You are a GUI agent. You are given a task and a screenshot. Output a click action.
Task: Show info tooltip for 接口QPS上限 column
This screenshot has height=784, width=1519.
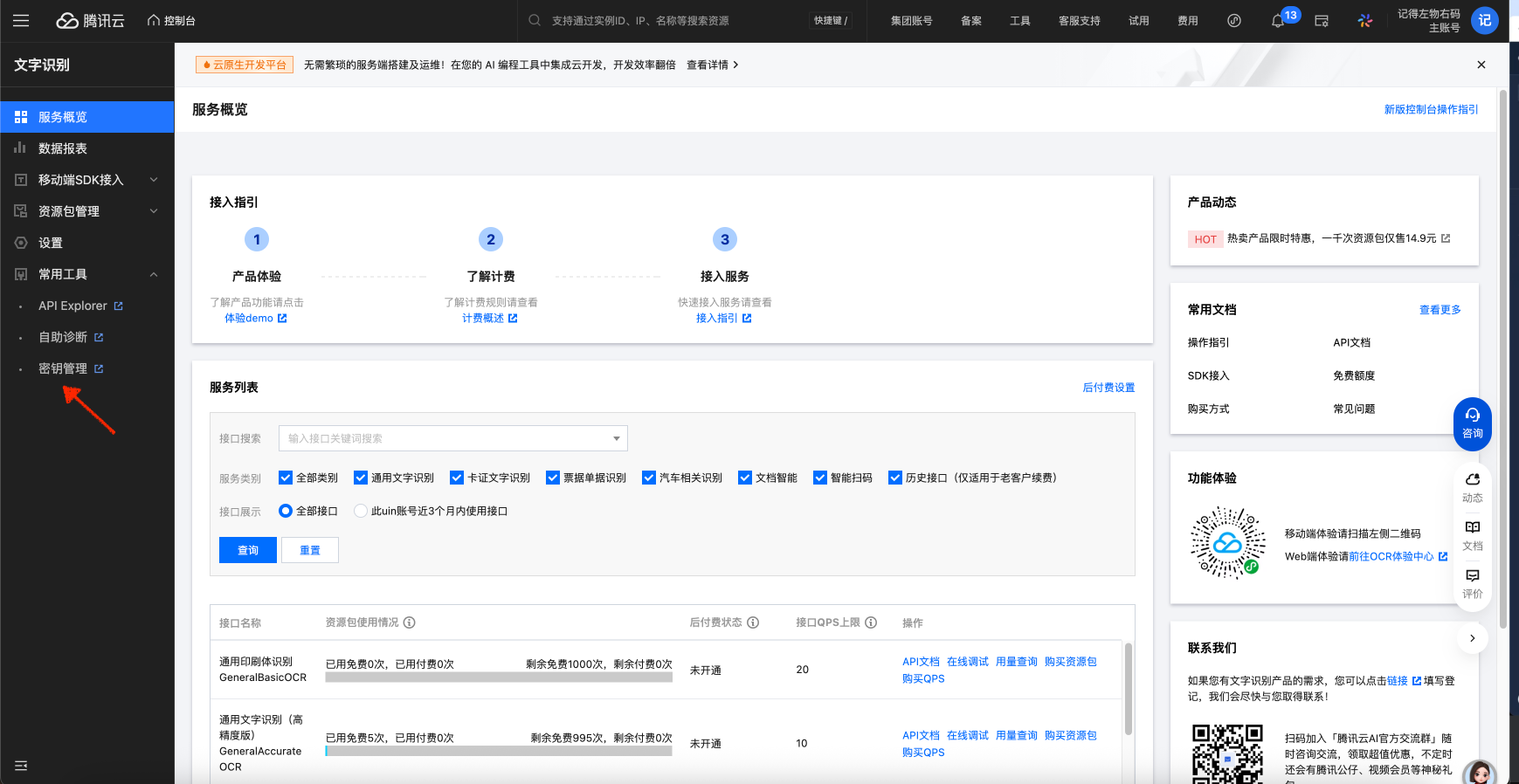(871, 622)
